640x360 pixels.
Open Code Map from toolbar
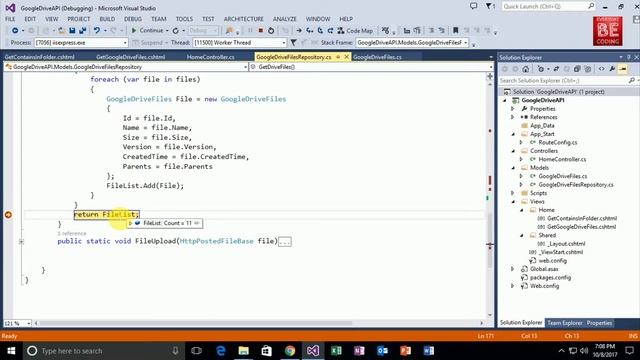355,31
